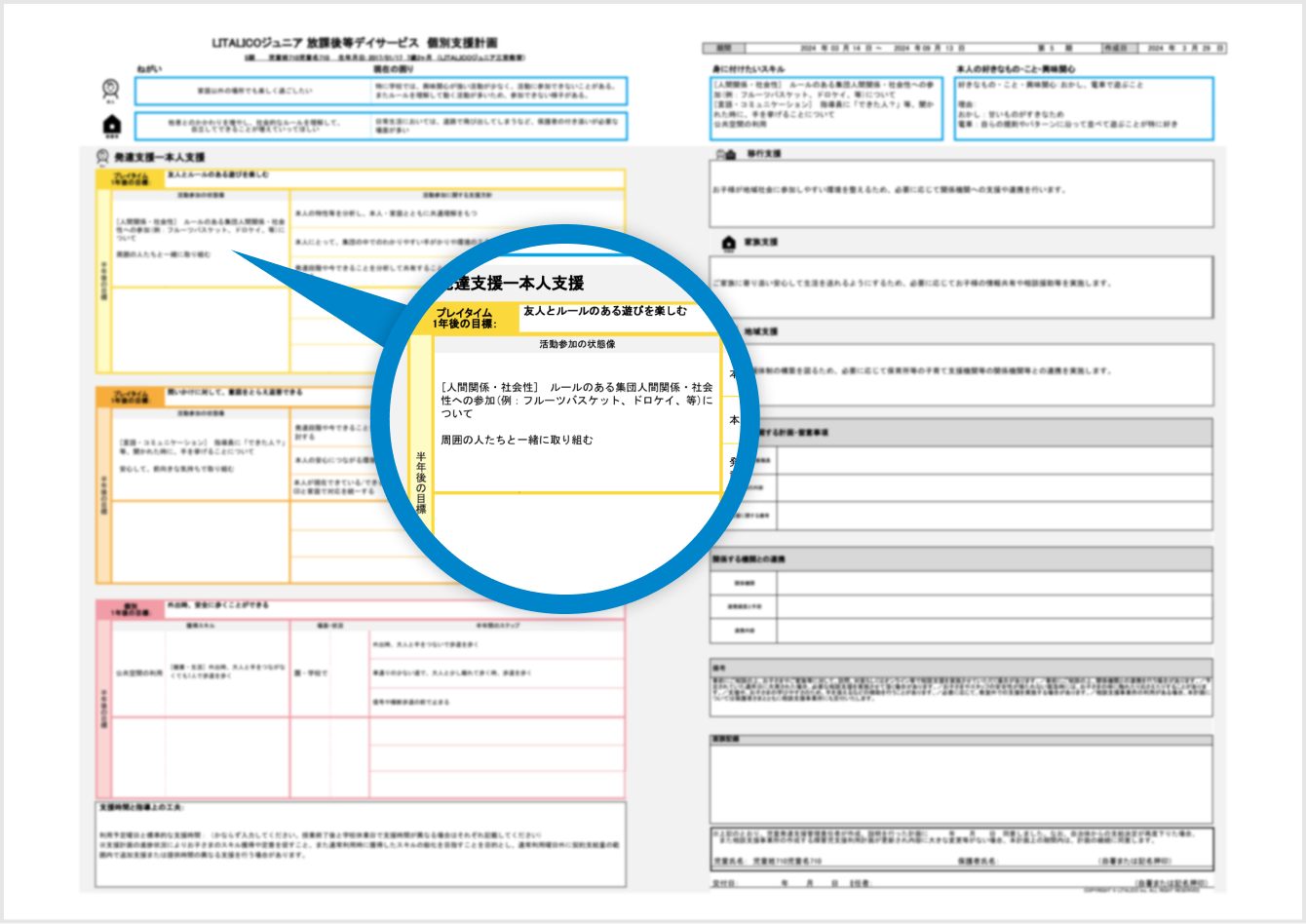Click the document title LITALICOジュニア 放課後等デイサービス 個別支援計画
The width and height of the screenshot is (1306, 924).
point(355,43)
